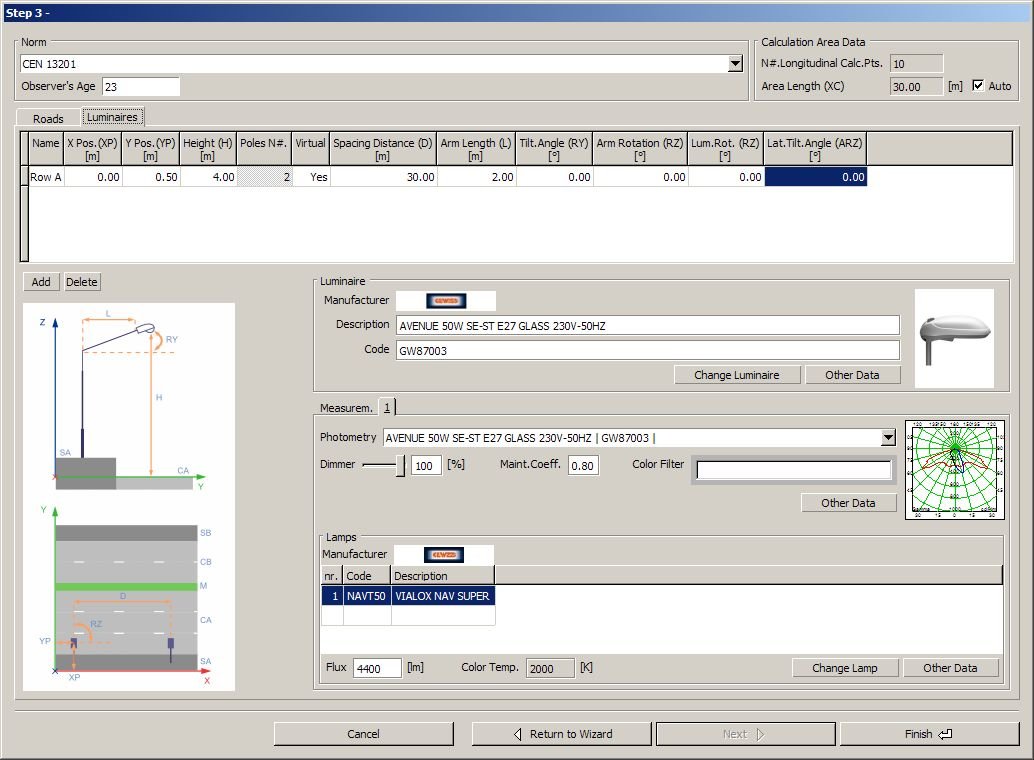Click the Dimmer percentage field
The image size is (1034, 760).
tap(426, 466)
